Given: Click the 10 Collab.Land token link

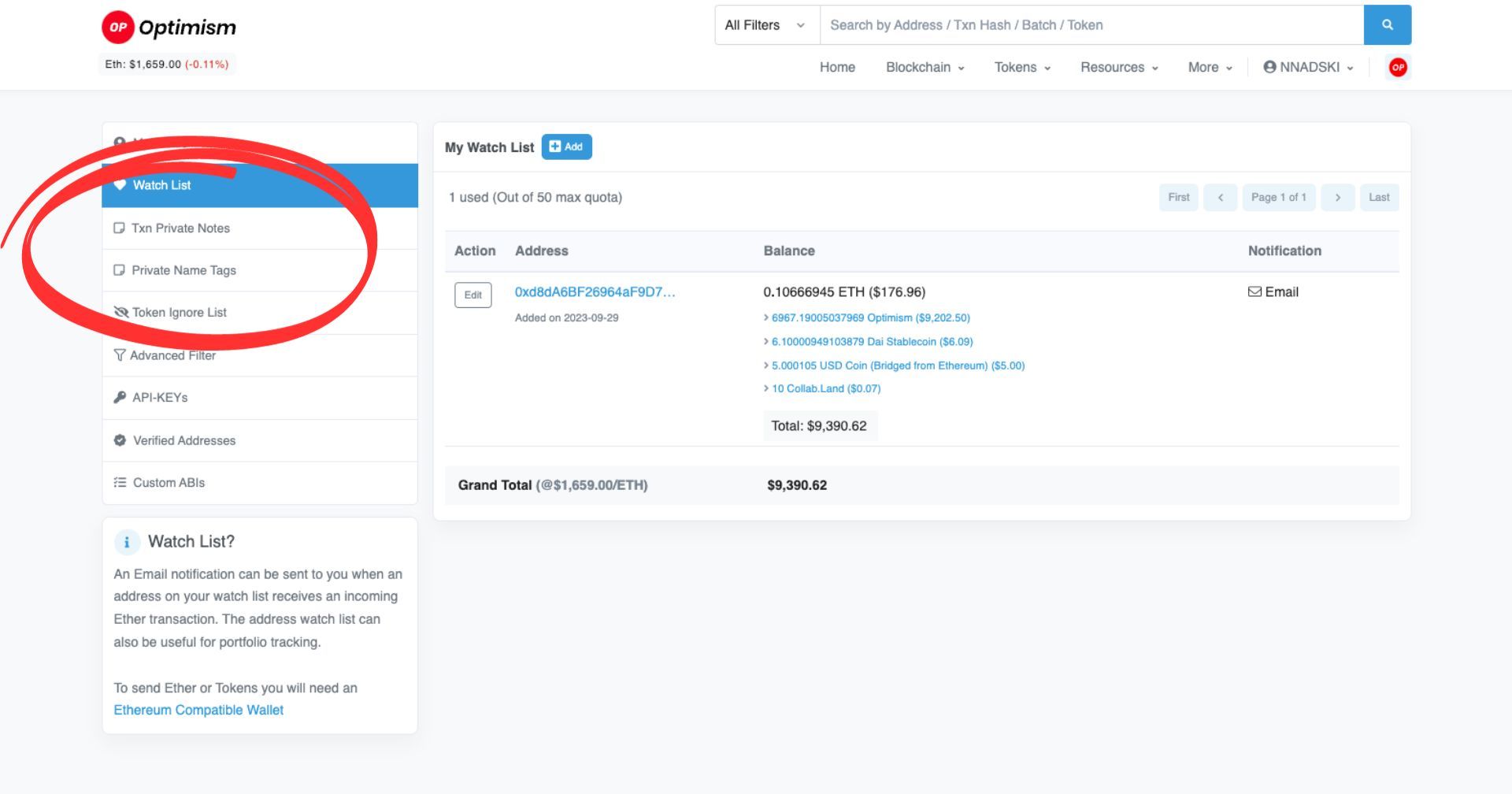Looking at the screenshot, I should 826,389.
